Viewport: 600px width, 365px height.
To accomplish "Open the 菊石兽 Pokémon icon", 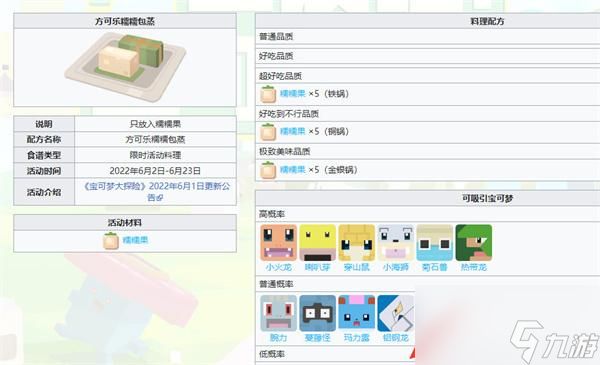I will click(x=435, y=243).
